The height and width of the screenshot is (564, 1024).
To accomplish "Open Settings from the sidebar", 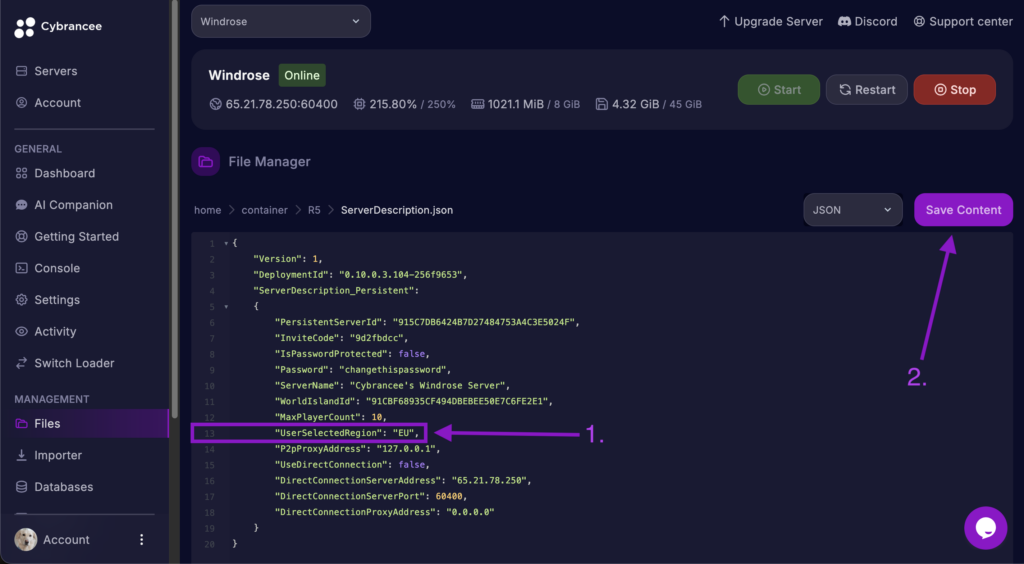I will click(57, 300).
